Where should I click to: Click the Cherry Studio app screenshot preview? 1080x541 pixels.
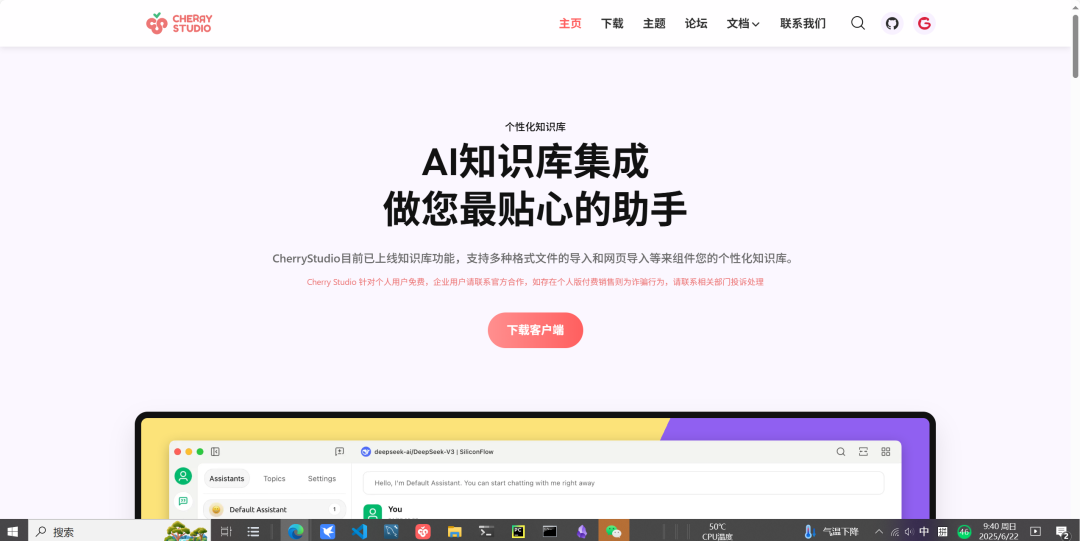tap(535, 466)
